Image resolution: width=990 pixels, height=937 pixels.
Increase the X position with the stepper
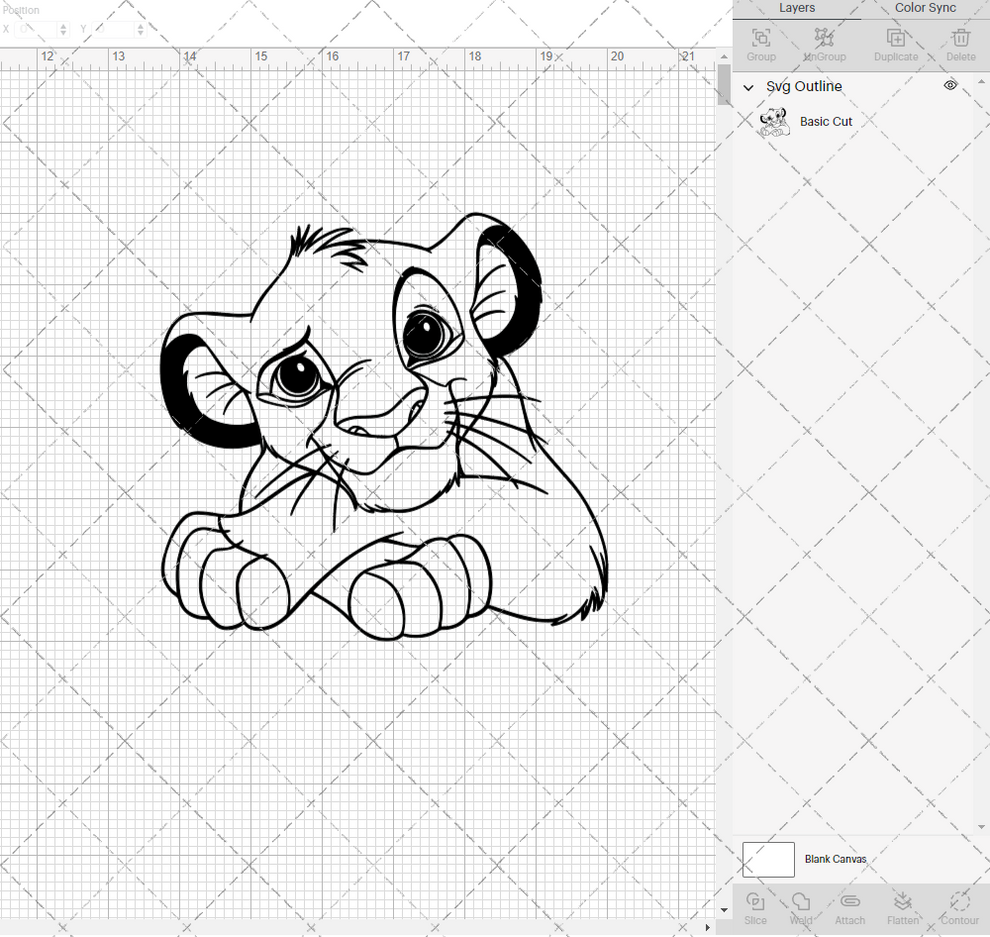[63, 25]
